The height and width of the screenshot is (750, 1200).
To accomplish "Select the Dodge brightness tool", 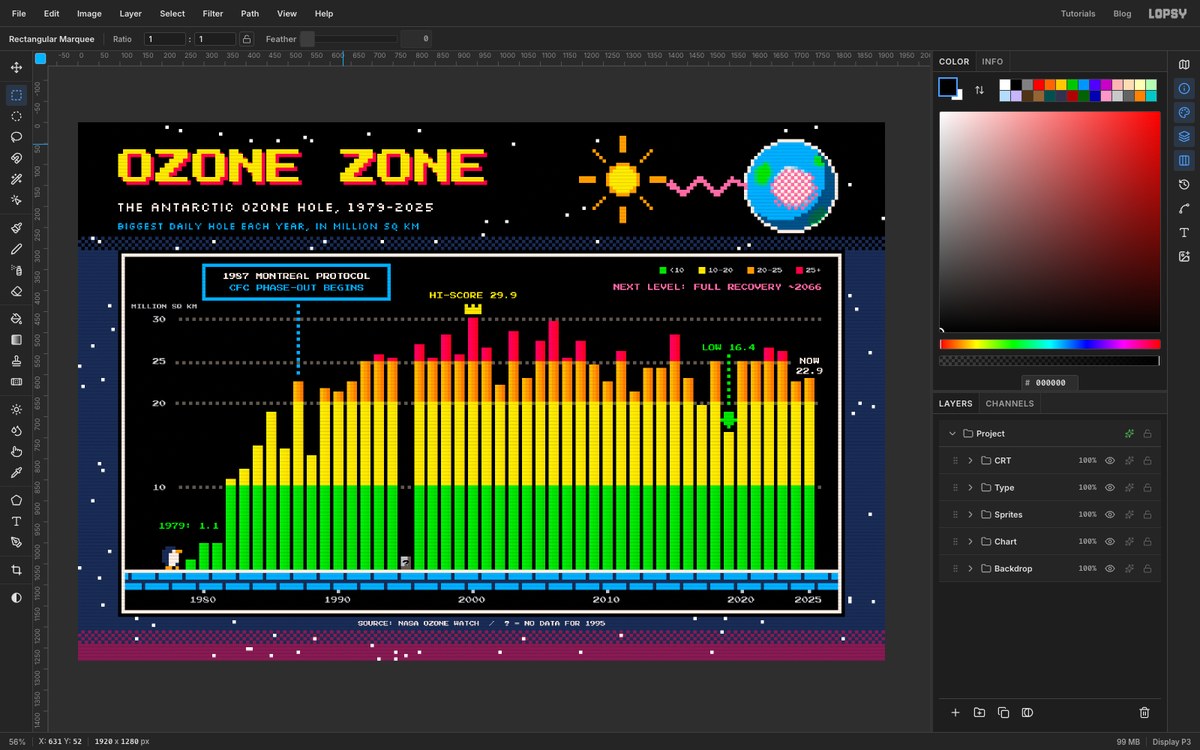I will coord(16,410).
